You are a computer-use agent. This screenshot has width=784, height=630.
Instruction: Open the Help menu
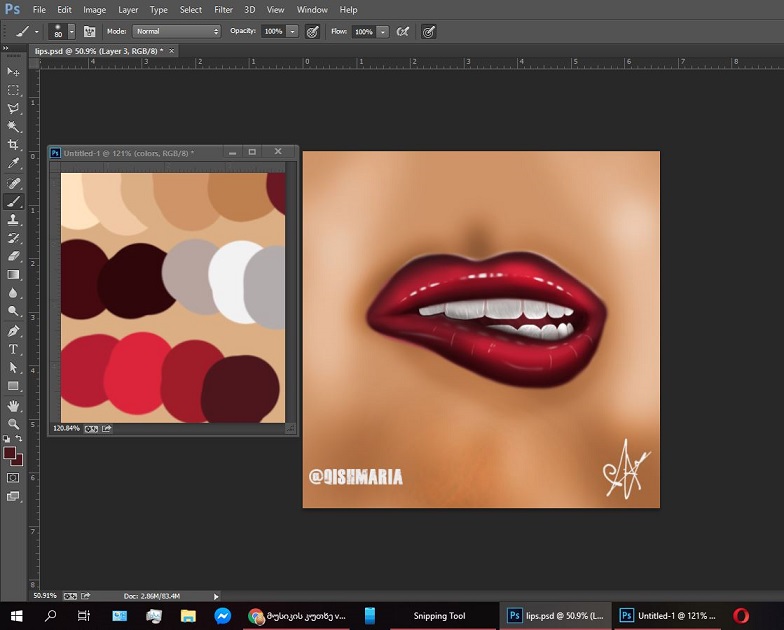coord(348,10)
